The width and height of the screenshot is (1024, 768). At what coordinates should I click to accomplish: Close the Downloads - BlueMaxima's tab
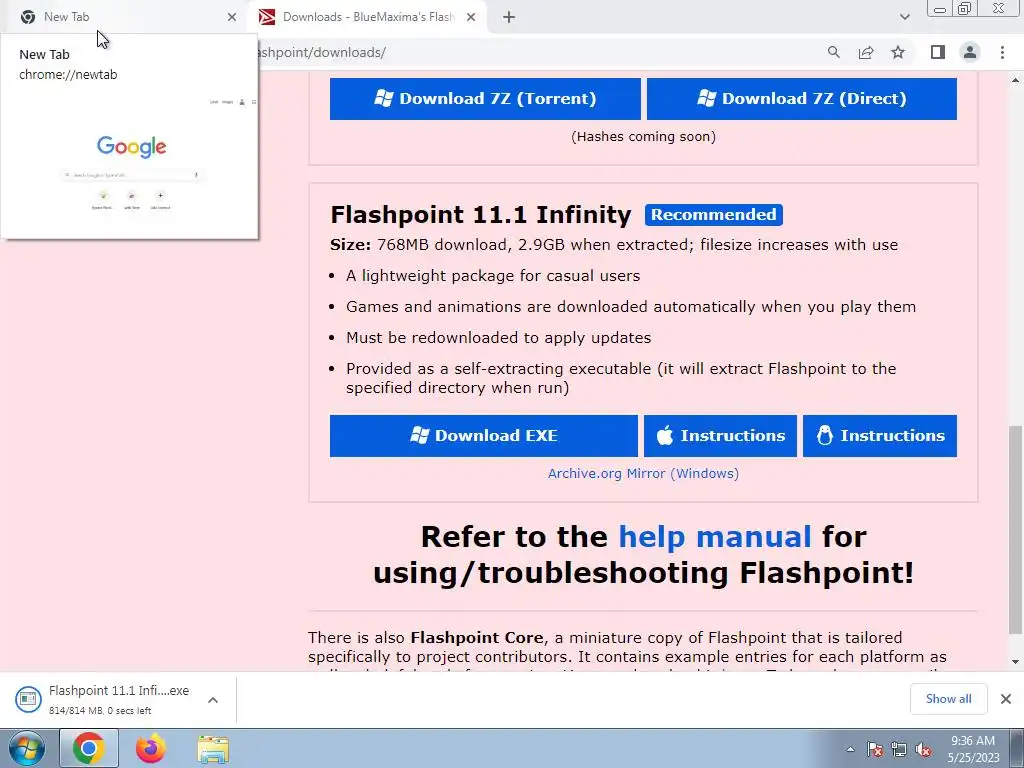471,17
